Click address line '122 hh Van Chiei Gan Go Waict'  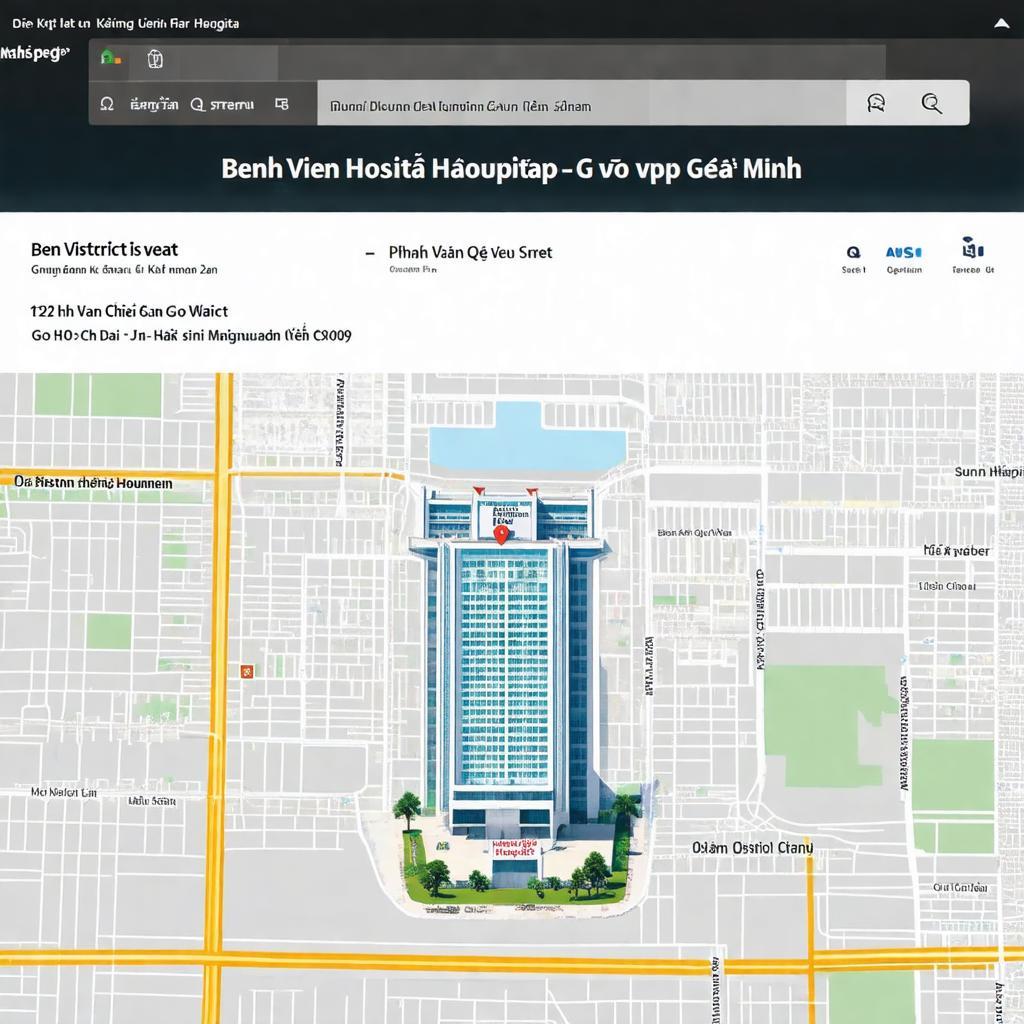(x=129, y=312)
